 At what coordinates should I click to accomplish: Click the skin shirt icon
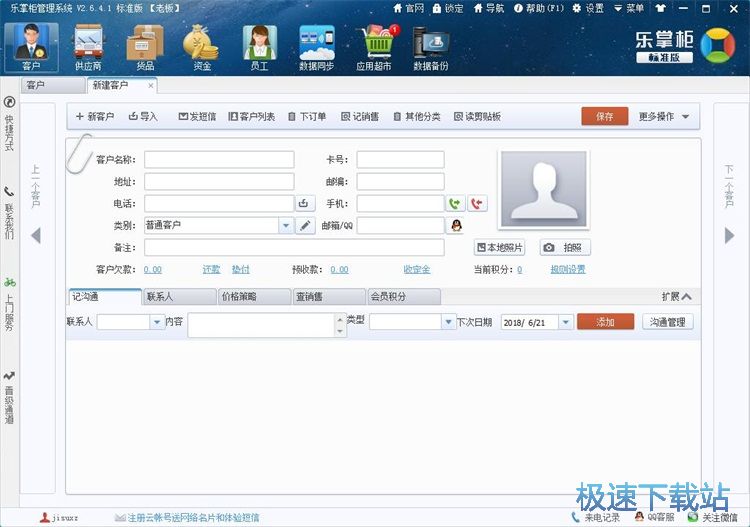click(661, 8)
